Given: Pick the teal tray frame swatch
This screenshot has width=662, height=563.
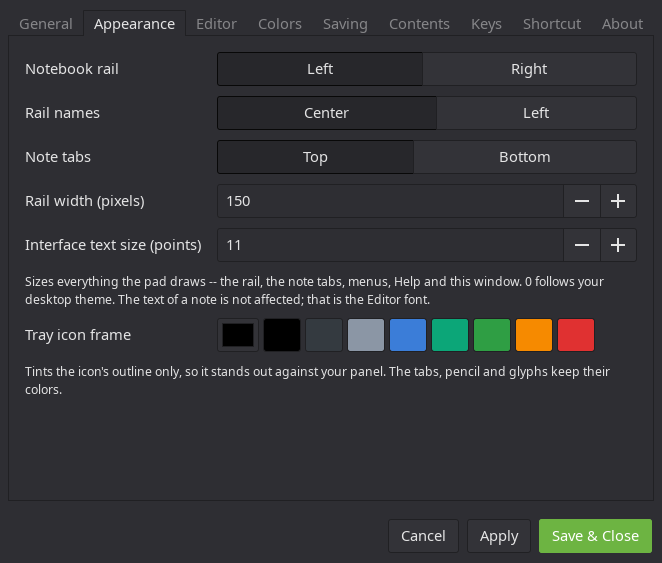Looking at the screenshot, I should coord(450,335).
